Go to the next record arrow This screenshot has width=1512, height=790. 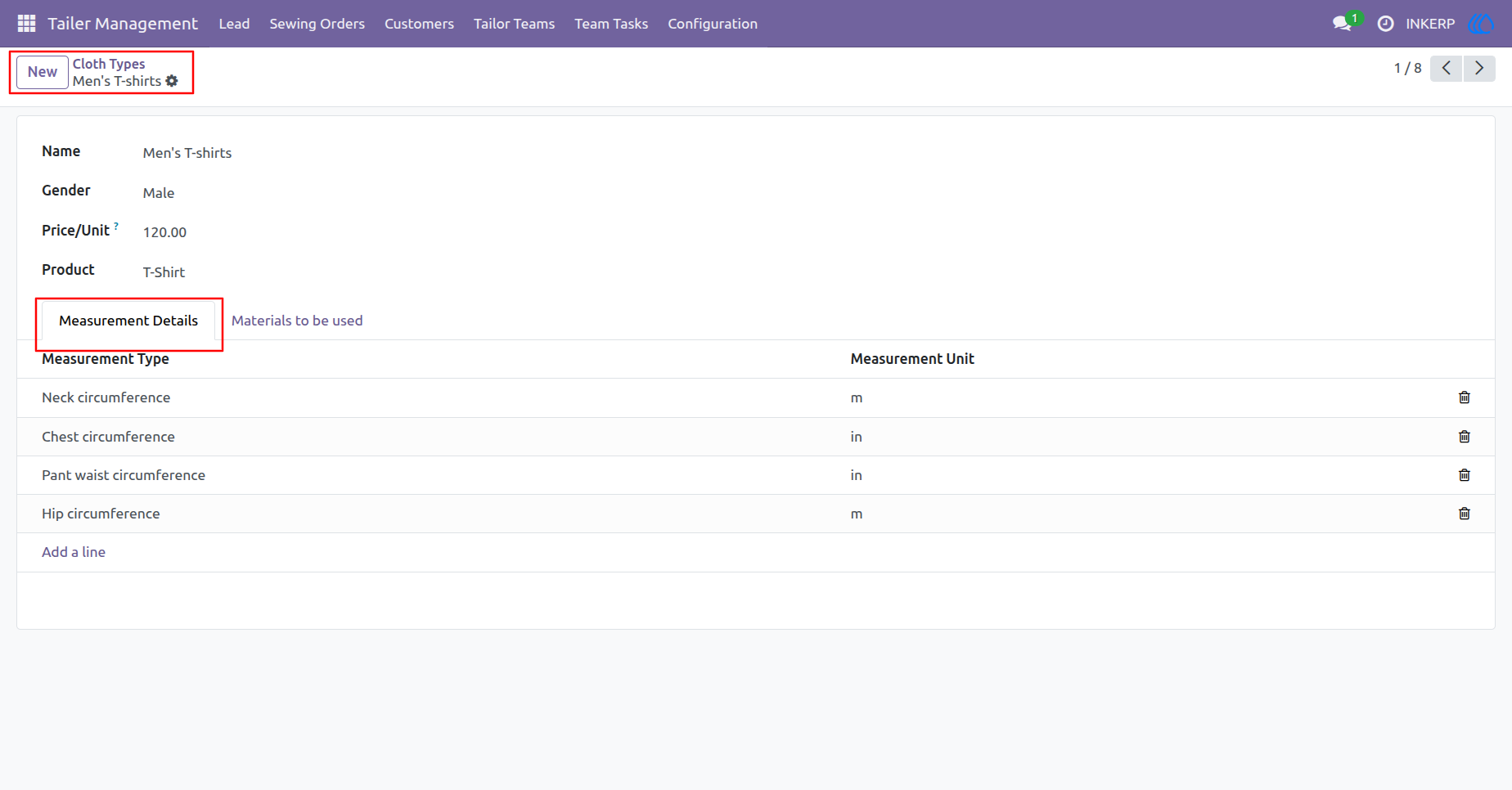[x=1479, y=68]
